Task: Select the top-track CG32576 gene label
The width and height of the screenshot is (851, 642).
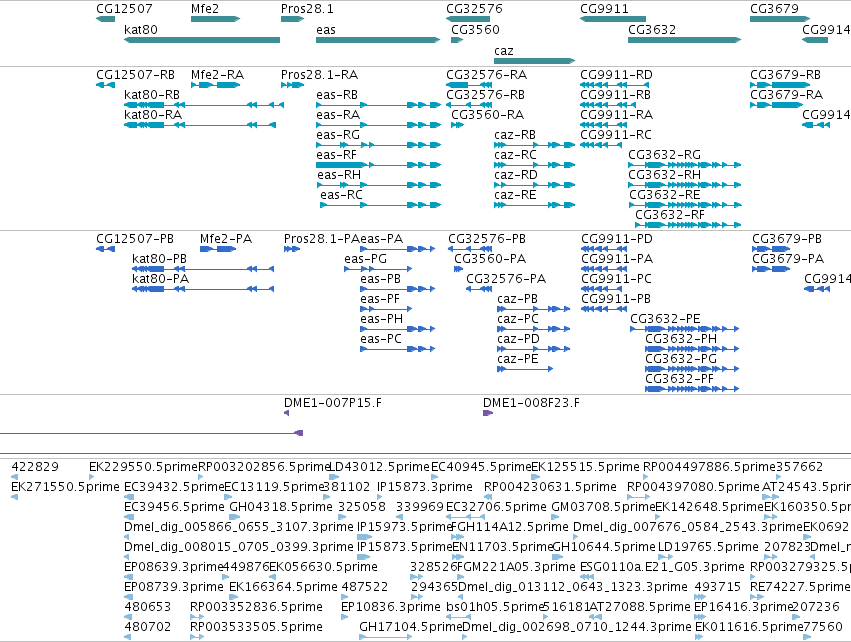Action: [x=474, y=9]
